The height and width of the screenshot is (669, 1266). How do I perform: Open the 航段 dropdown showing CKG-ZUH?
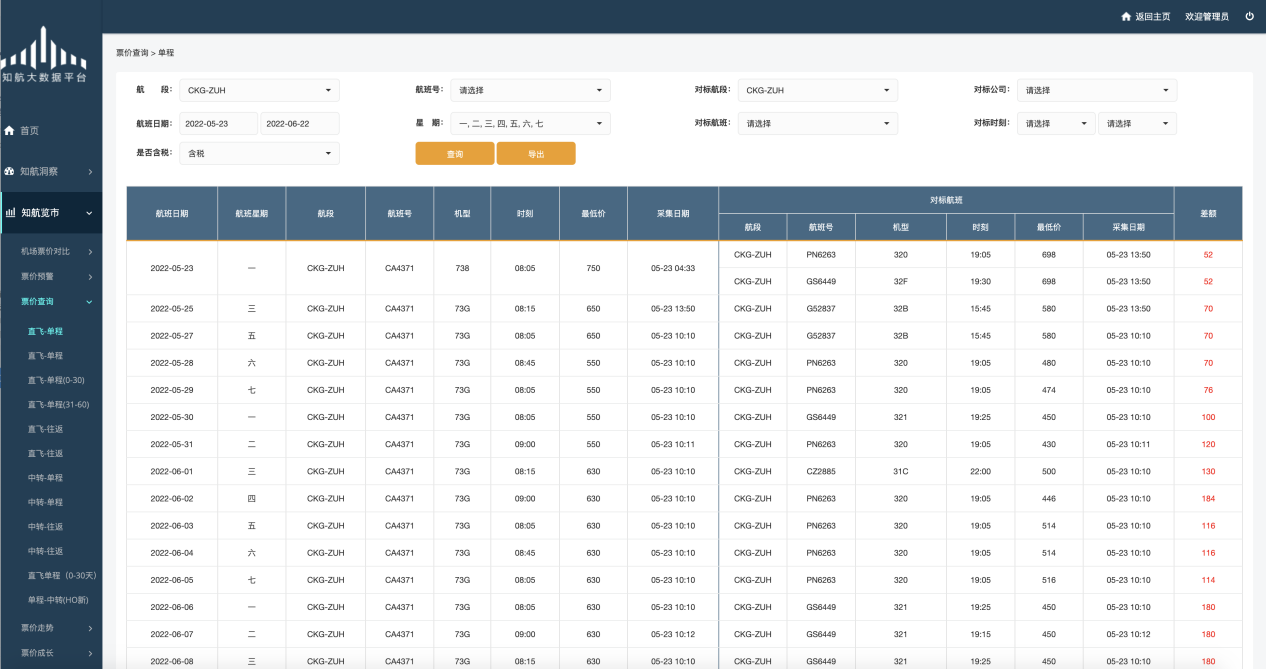(259, 90)
